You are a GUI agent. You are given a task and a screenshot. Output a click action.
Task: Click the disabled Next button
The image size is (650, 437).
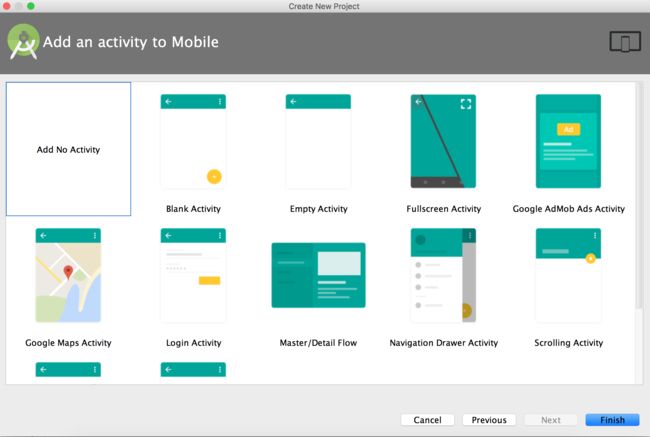pyautogui.click(x=551, y=420)
